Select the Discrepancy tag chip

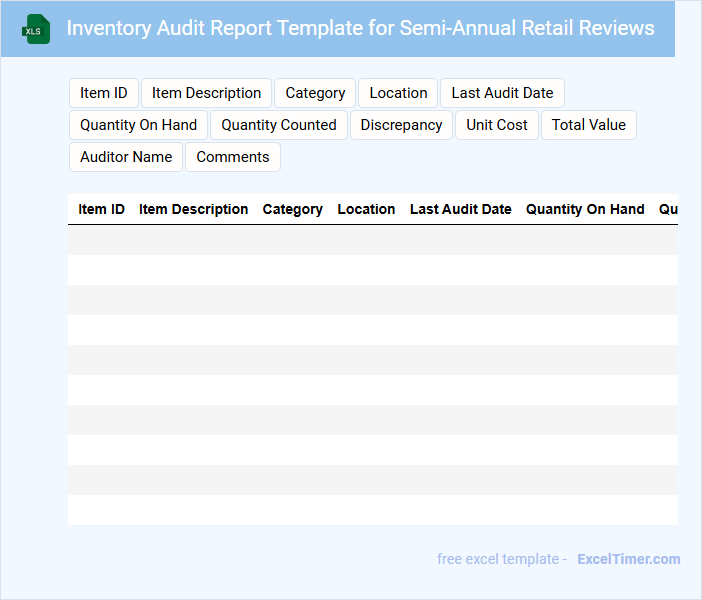pyautogui.click(x=401, y=125)
